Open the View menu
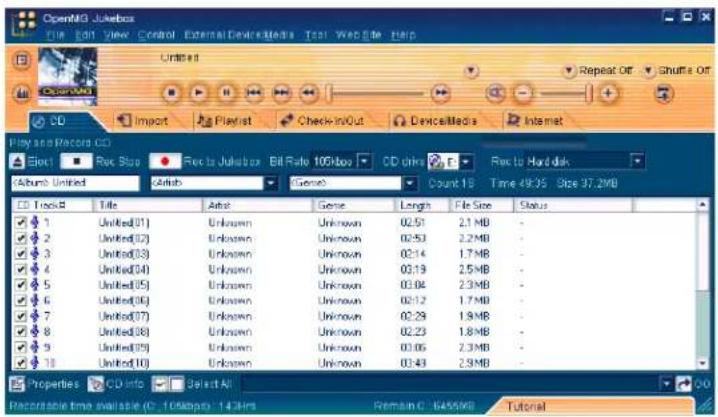Viewport: 718px width, 417px height. 116,35
